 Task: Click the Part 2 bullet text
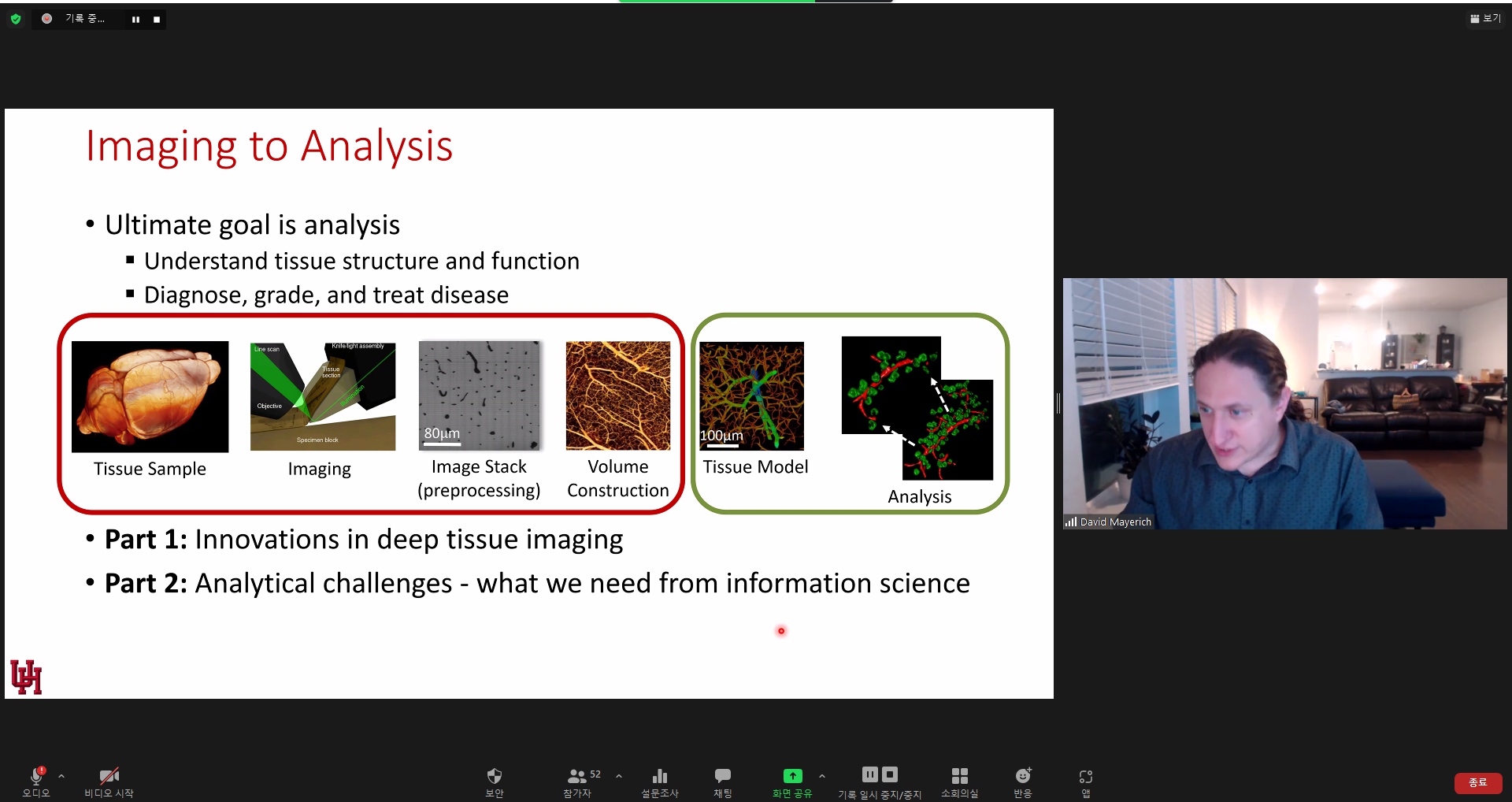click(537, 584)
